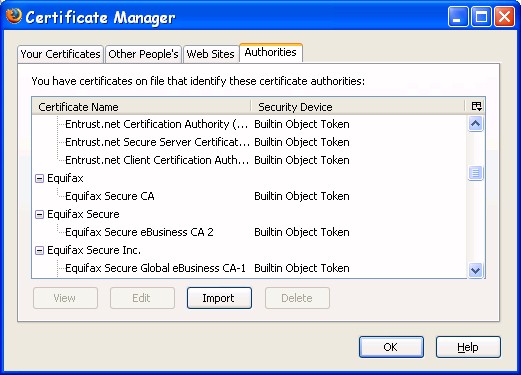Click Builtin Object Token beside Equifax Secure CA
Screen dimensions: 521x375
(302, 196)
